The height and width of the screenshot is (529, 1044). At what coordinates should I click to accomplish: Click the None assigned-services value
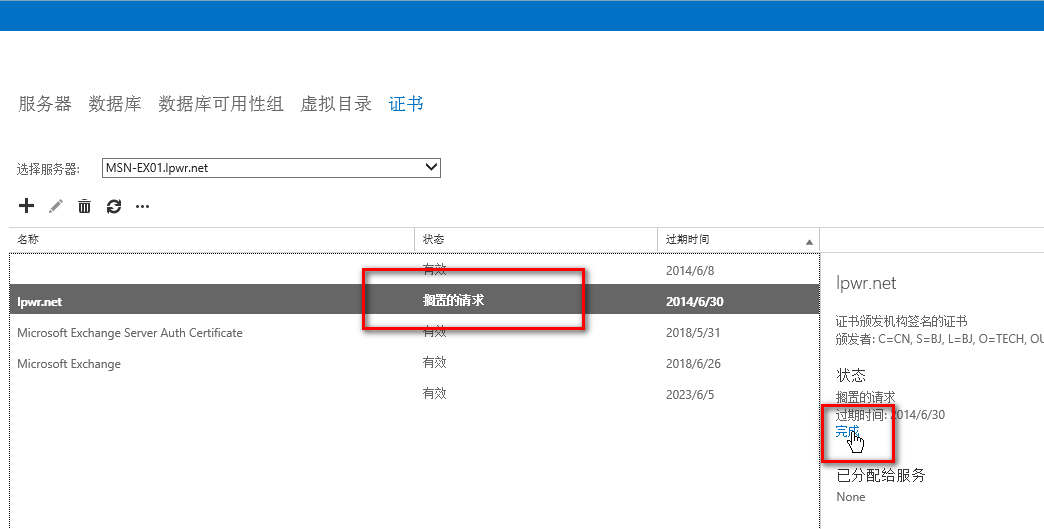[x=851, y=497]
